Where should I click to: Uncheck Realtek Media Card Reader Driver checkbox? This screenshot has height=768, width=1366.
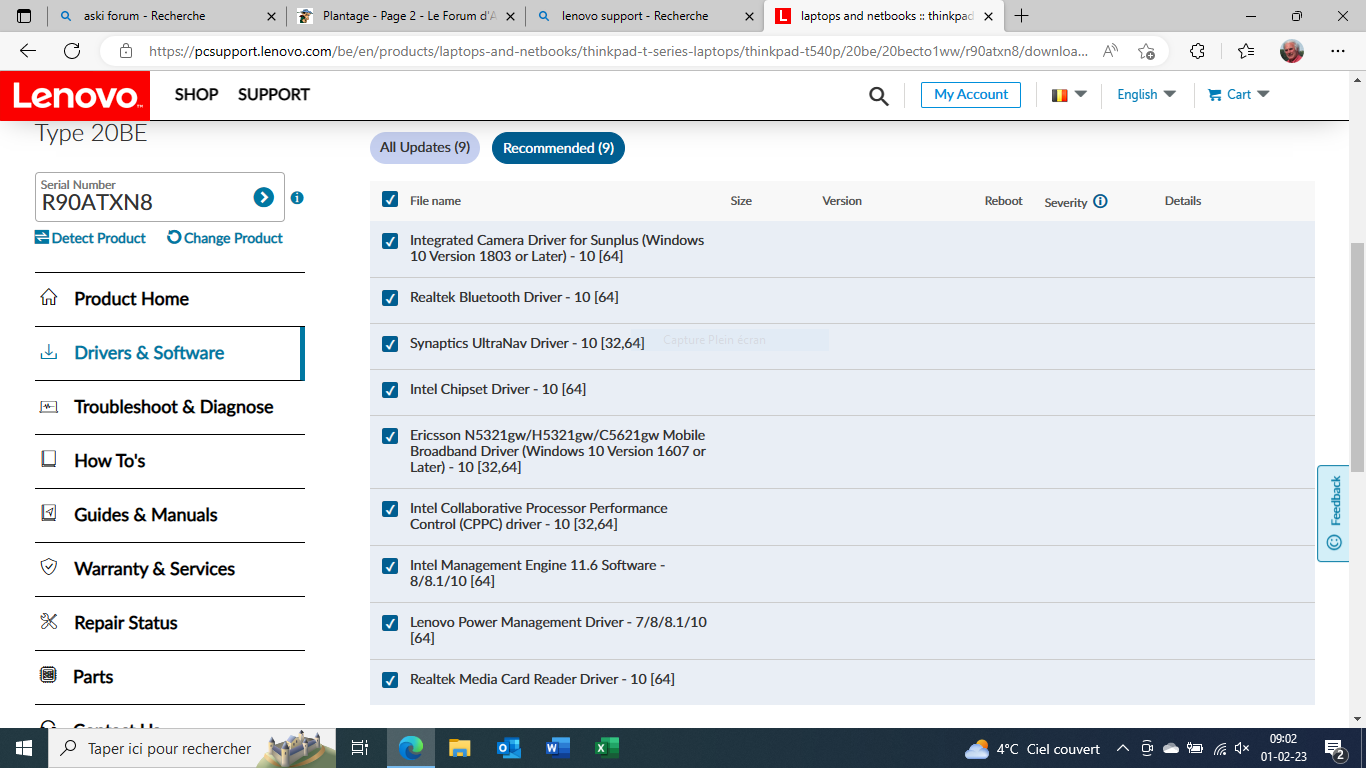coord(390,680)
